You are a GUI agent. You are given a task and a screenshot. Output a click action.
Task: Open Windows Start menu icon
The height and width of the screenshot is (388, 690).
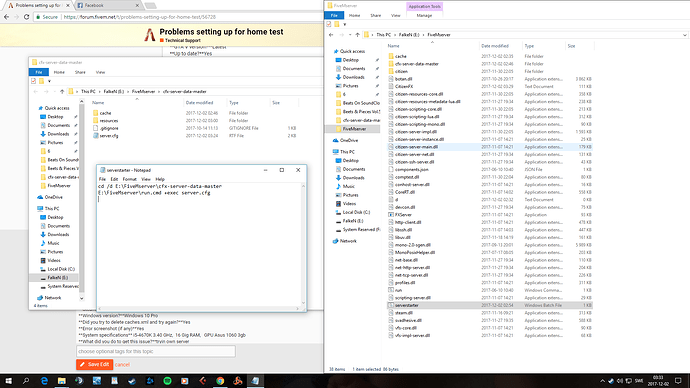click(8, 381)
